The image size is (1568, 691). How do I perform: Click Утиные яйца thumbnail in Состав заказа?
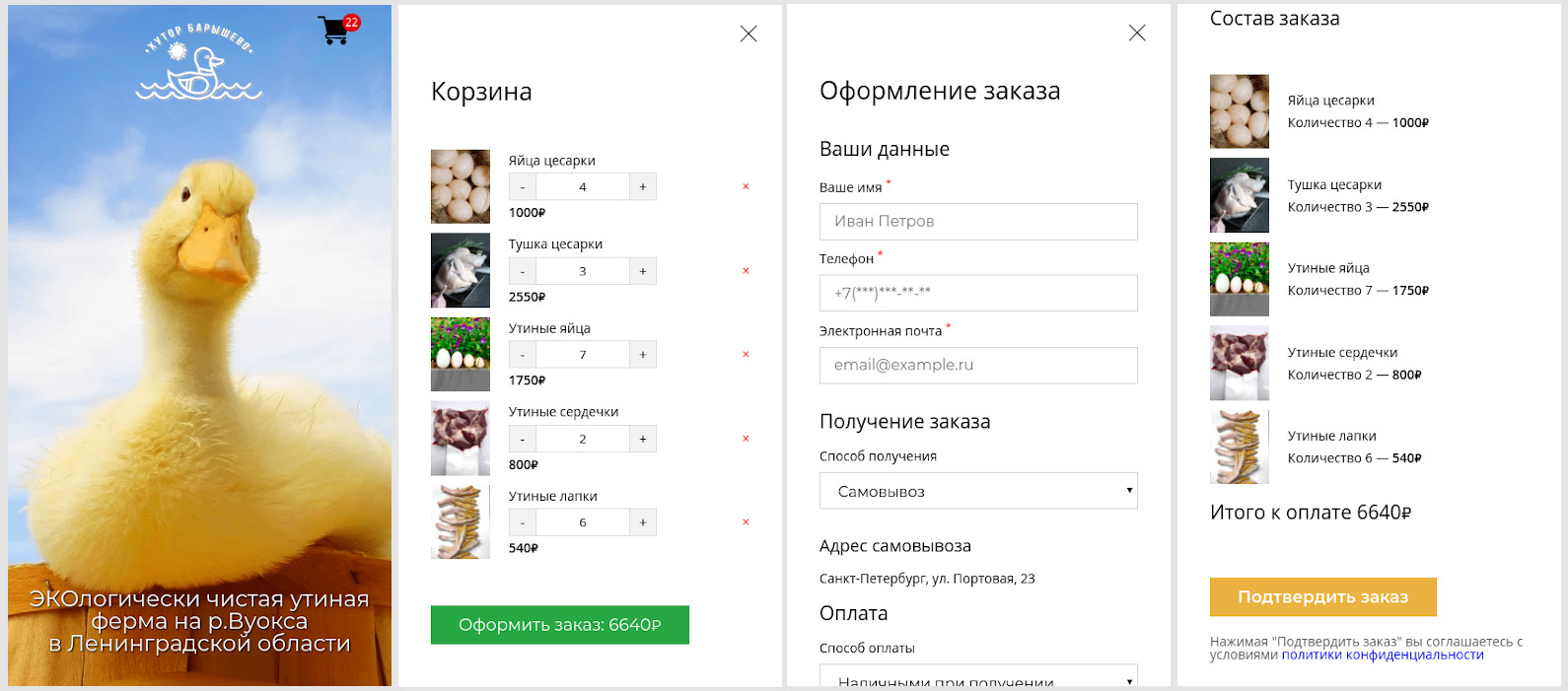pos(1240,279)
